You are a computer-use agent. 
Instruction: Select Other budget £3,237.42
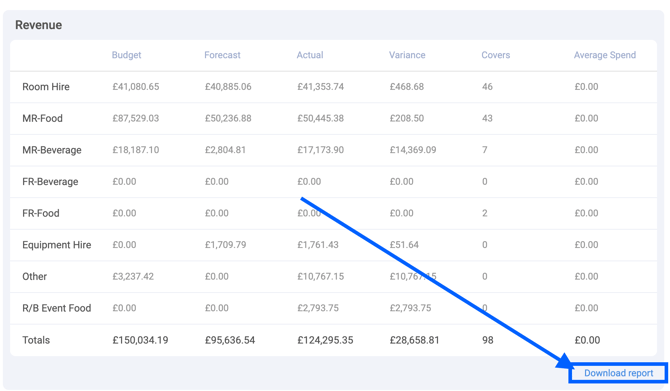pyautogui.click(x=133, y=276)
